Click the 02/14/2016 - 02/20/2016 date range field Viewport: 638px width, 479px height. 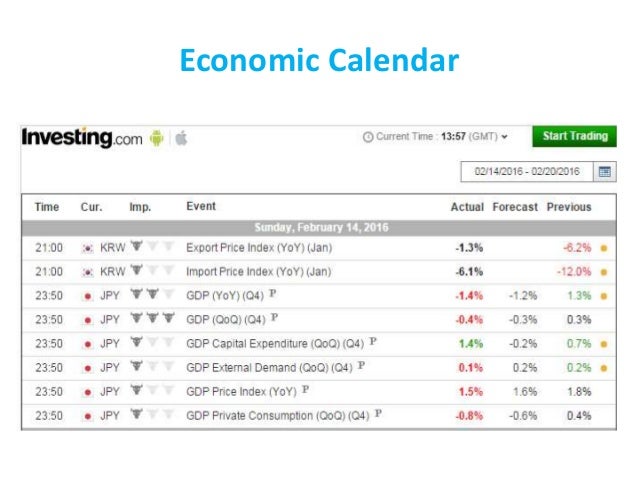[x=527, y=171]
